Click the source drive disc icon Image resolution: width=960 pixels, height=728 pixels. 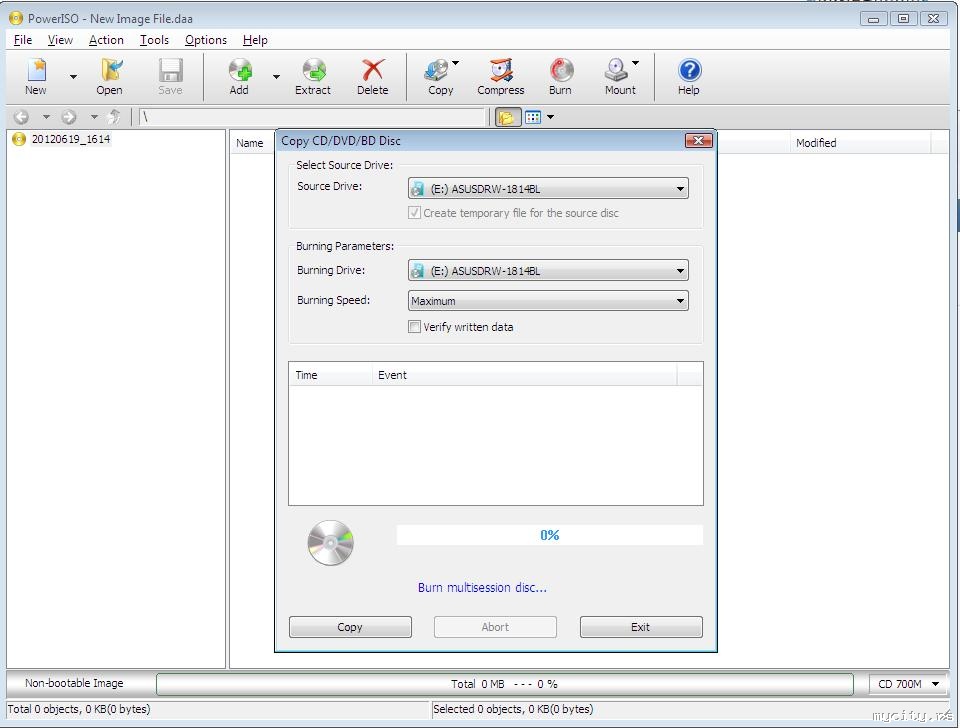point(418,189)
